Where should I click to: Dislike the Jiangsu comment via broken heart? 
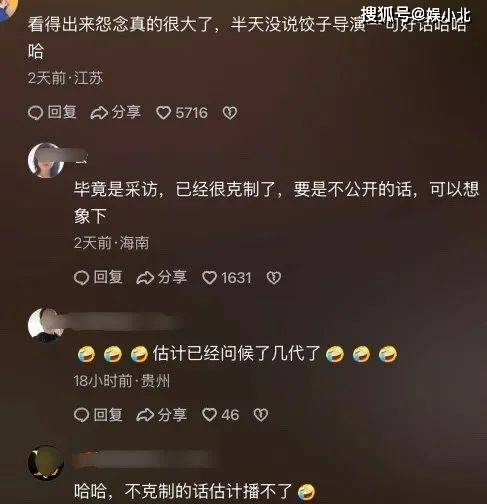click(230, 113)
